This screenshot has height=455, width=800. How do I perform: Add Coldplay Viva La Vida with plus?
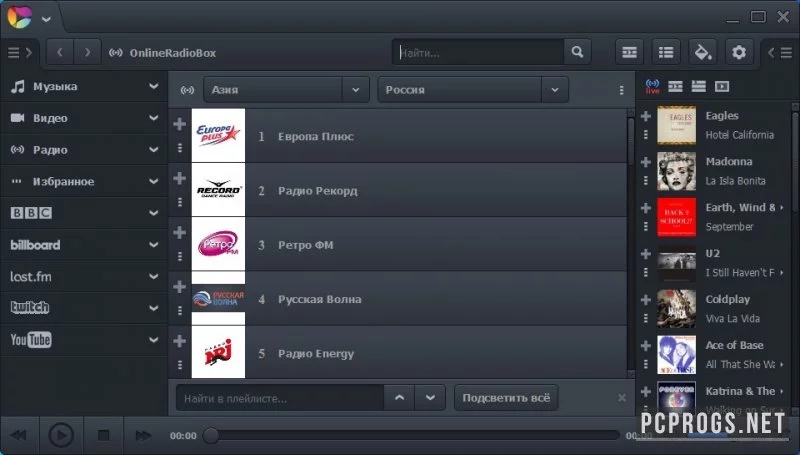coord(646,299)
